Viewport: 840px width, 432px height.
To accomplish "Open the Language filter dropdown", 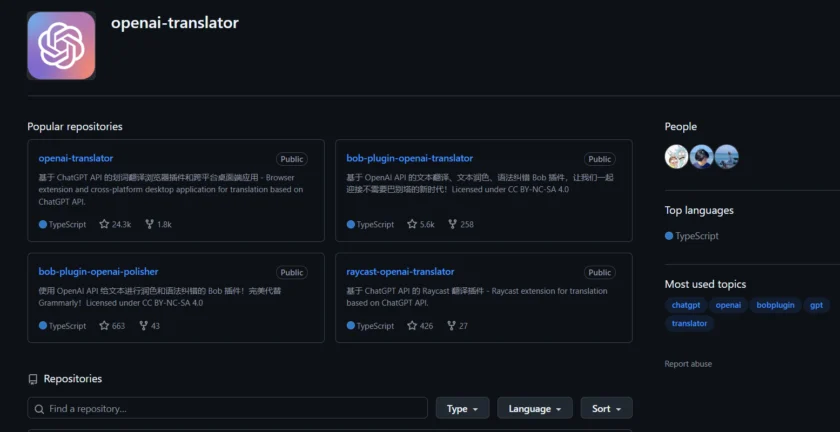I will tap(535, 408).
